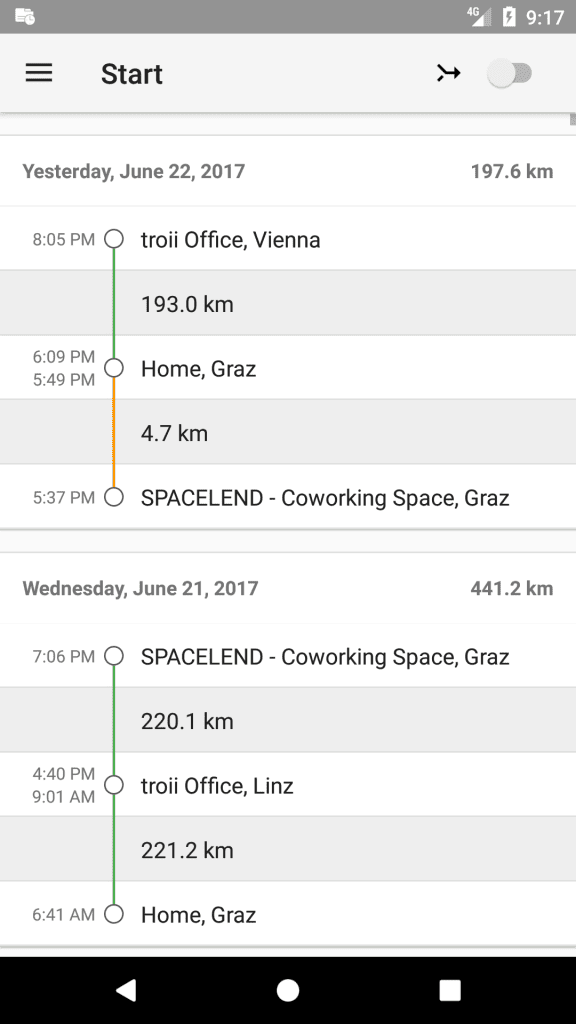Tap the 4G signal status icon

(479, 16)
